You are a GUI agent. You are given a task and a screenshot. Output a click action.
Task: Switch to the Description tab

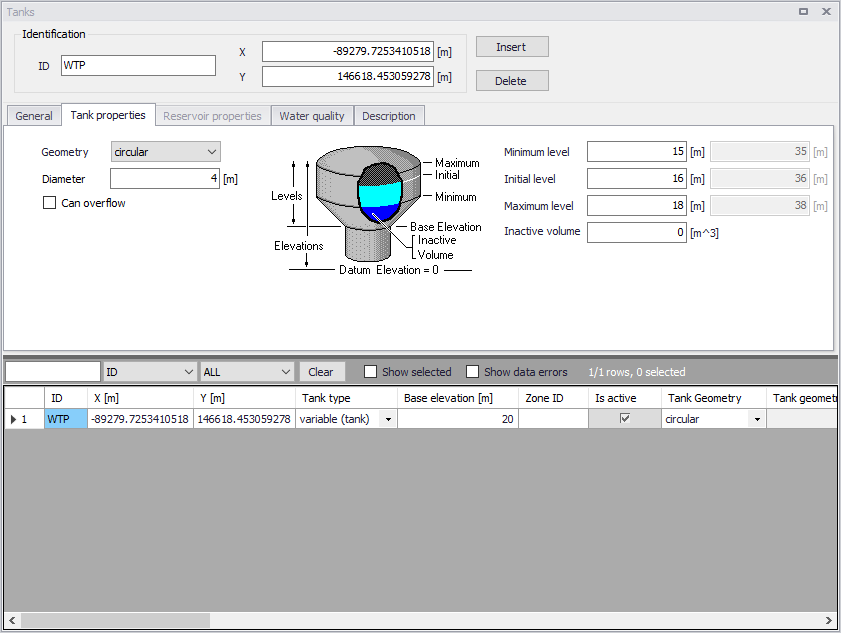(389, 116)
